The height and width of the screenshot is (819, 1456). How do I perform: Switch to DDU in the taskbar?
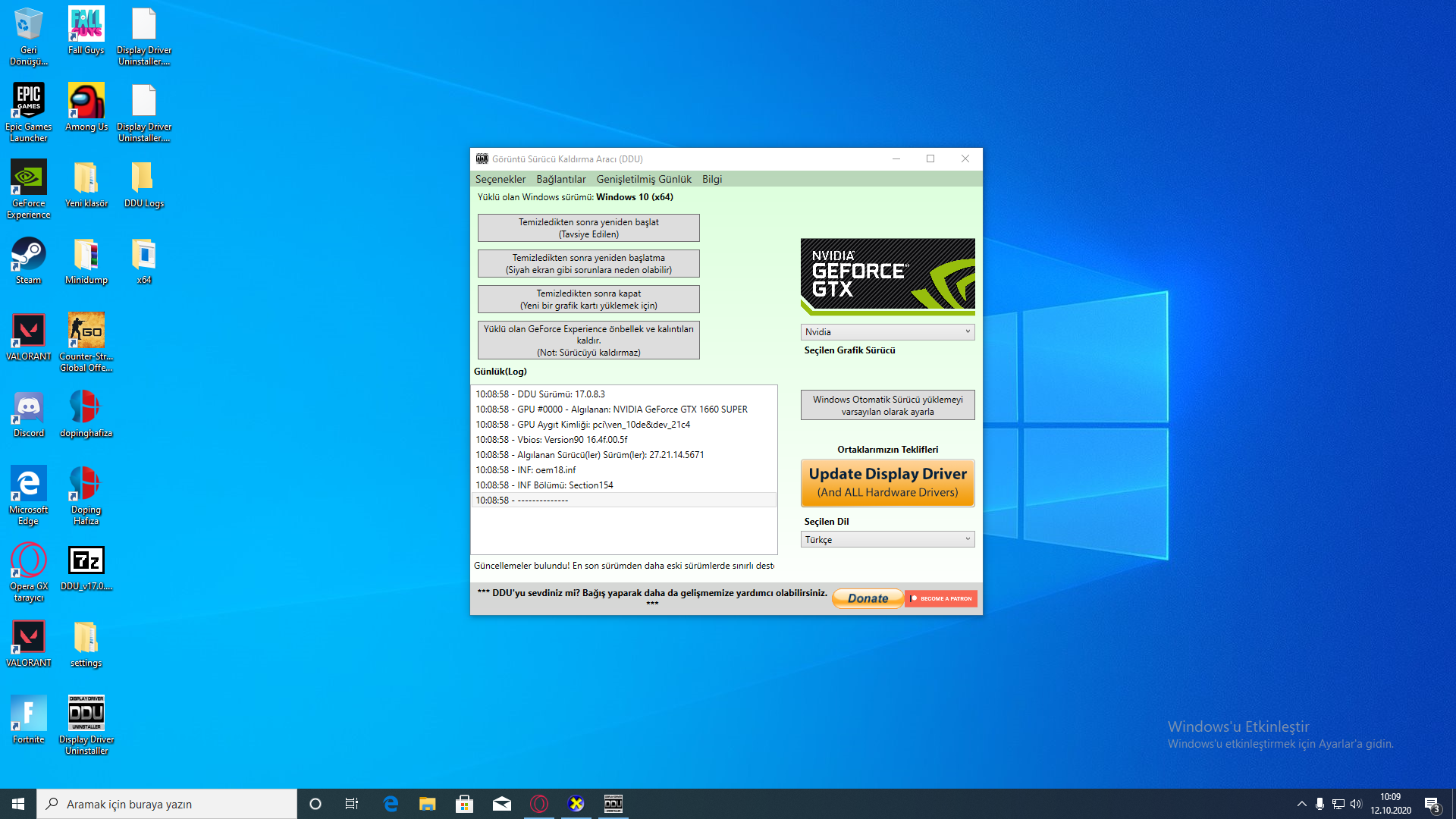(x=613, y=804)
